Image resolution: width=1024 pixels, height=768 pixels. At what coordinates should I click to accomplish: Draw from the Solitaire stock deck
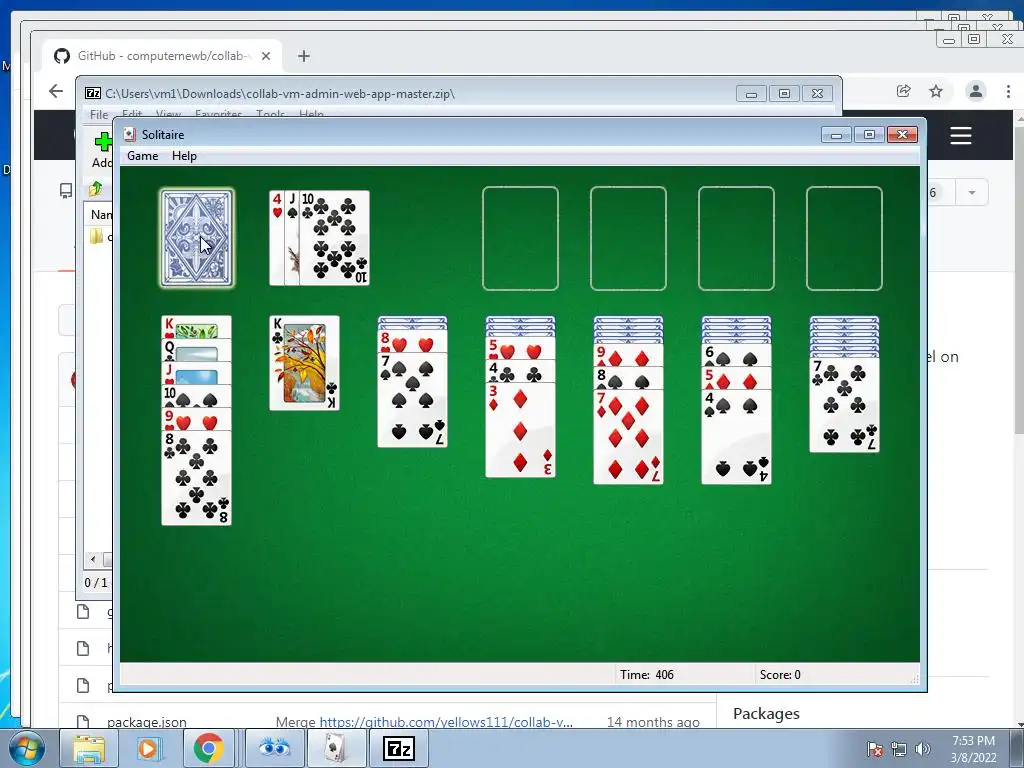(x=197, y=238)
